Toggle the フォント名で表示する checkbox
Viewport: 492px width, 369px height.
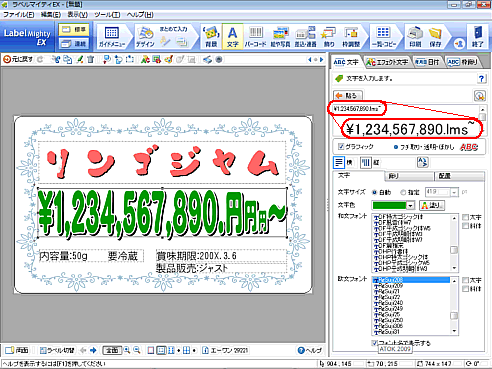coord(374,343)
